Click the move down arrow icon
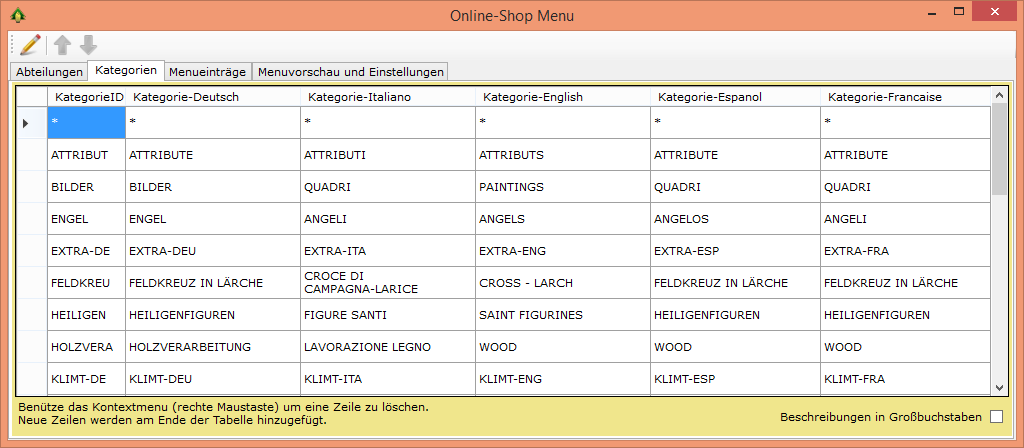This screenshot has width=1024, height=448. (x=88, y=45)
